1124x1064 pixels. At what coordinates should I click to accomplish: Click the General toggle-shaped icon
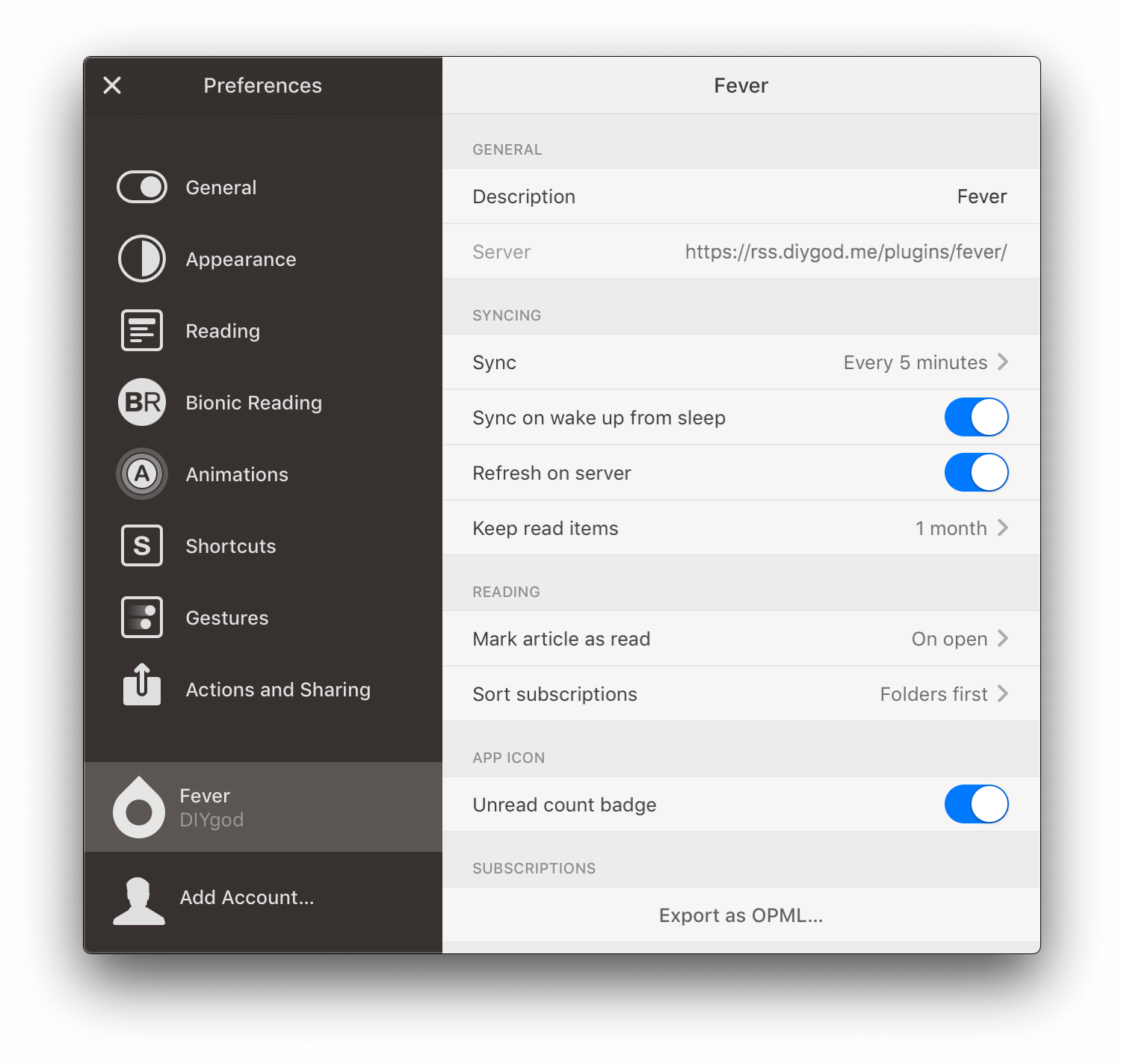[x=142, y=187]
